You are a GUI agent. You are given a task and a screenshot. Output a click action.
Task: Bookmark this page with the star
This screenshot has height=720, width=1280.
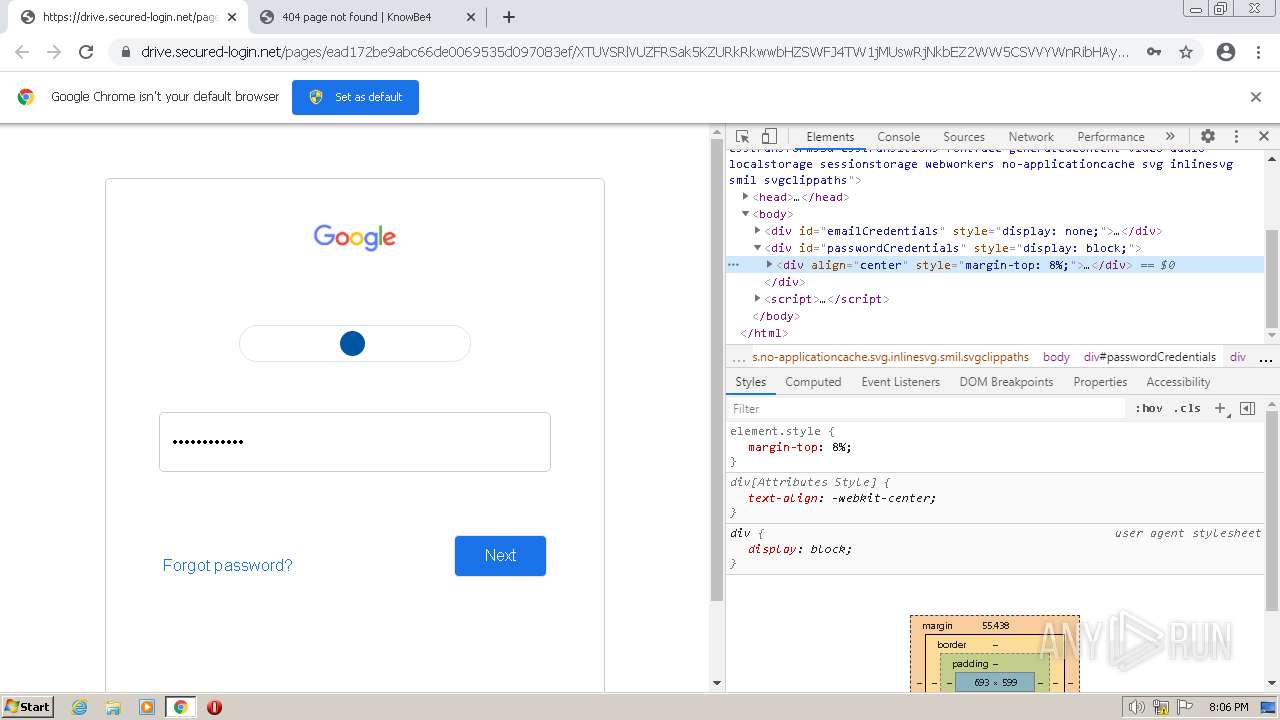1186,52
